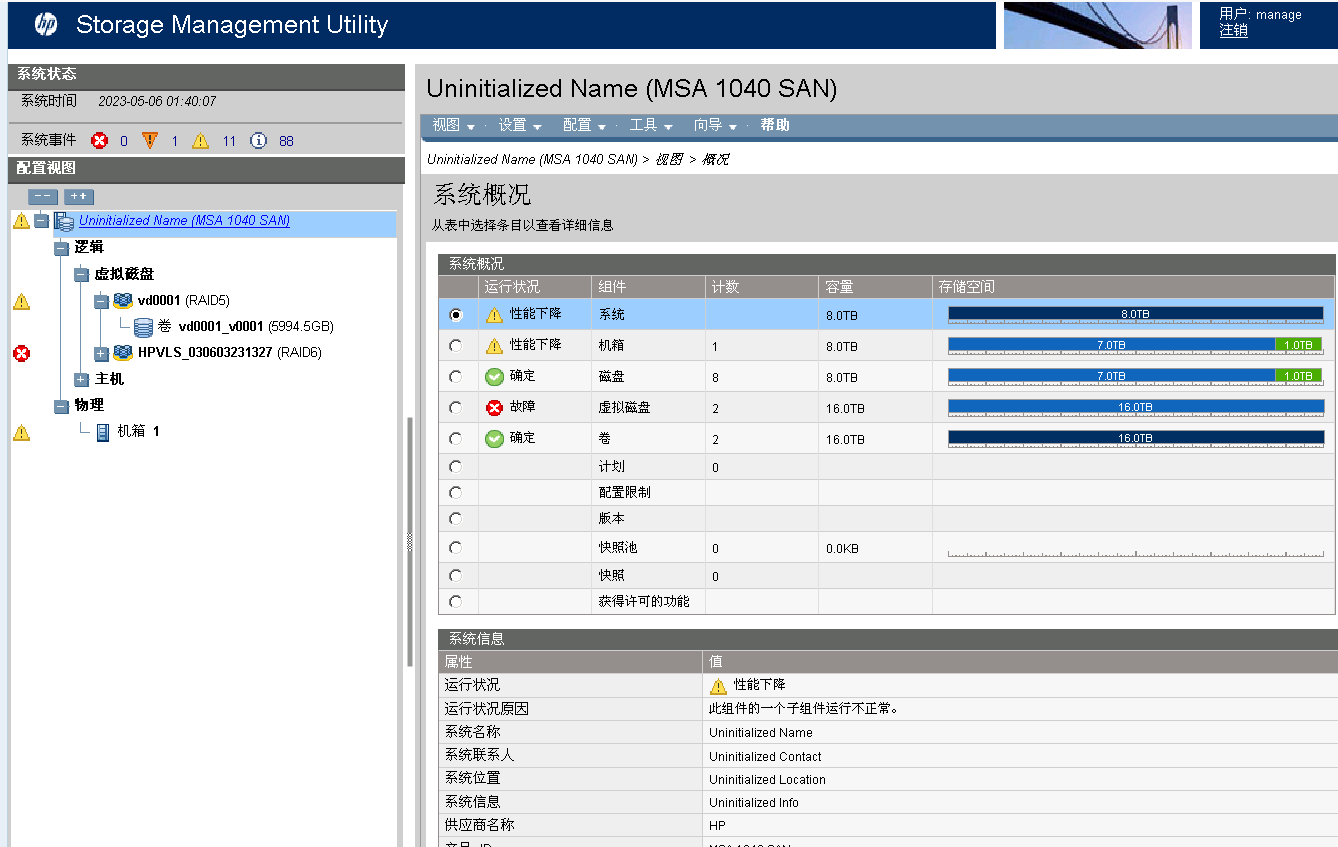Collapse the 物理 tree node

click(61, 406)
